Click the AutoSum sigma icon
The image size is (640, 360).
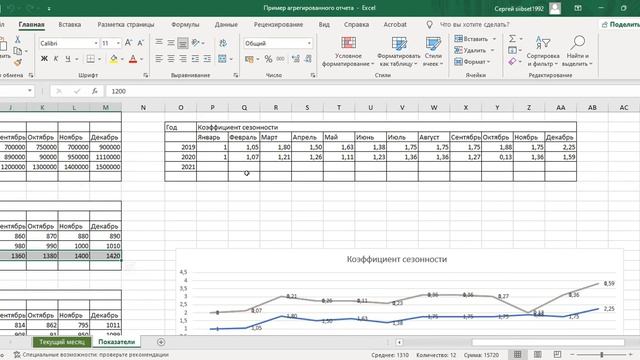click(x=512, y=39)
